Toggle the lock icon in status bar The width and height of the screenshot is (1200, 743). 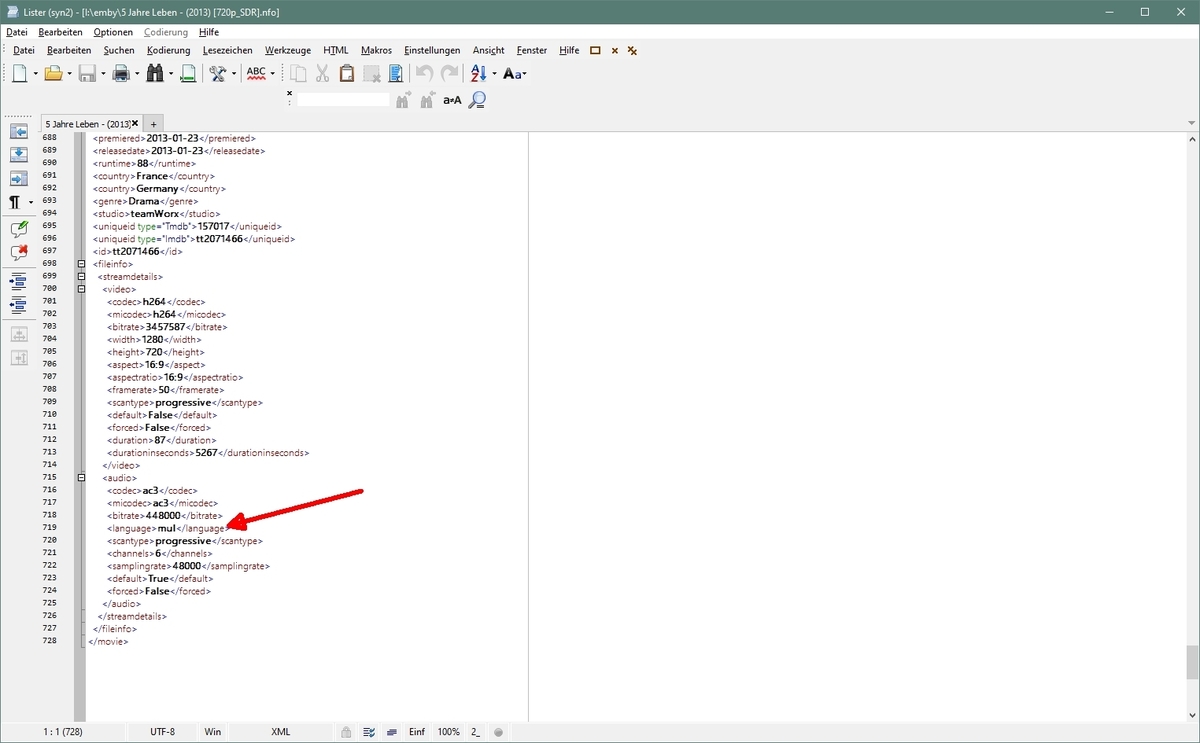click(x=345, y=732)
